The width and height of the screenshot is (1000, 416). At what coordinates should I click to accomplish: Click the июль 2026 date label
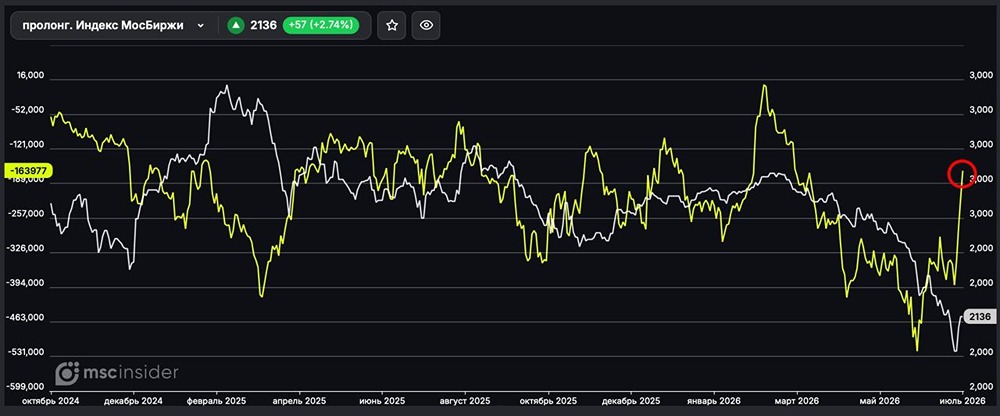pyautogui.click(x=962, y=401)
